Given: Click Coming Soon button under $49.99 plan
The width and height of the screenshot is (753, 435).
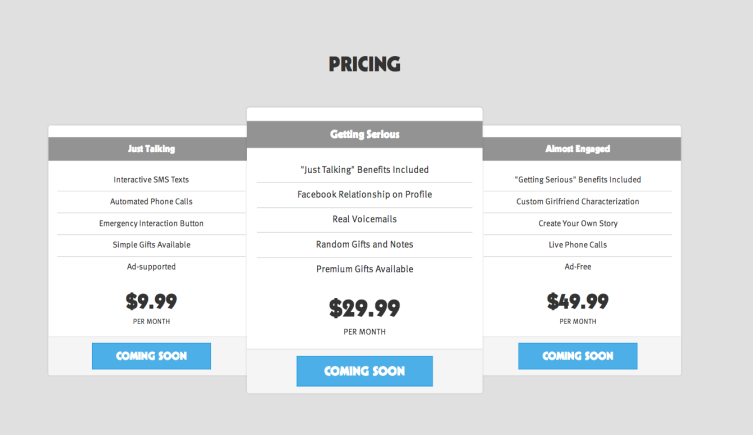Looking at the screenshot, I should 578,356.
